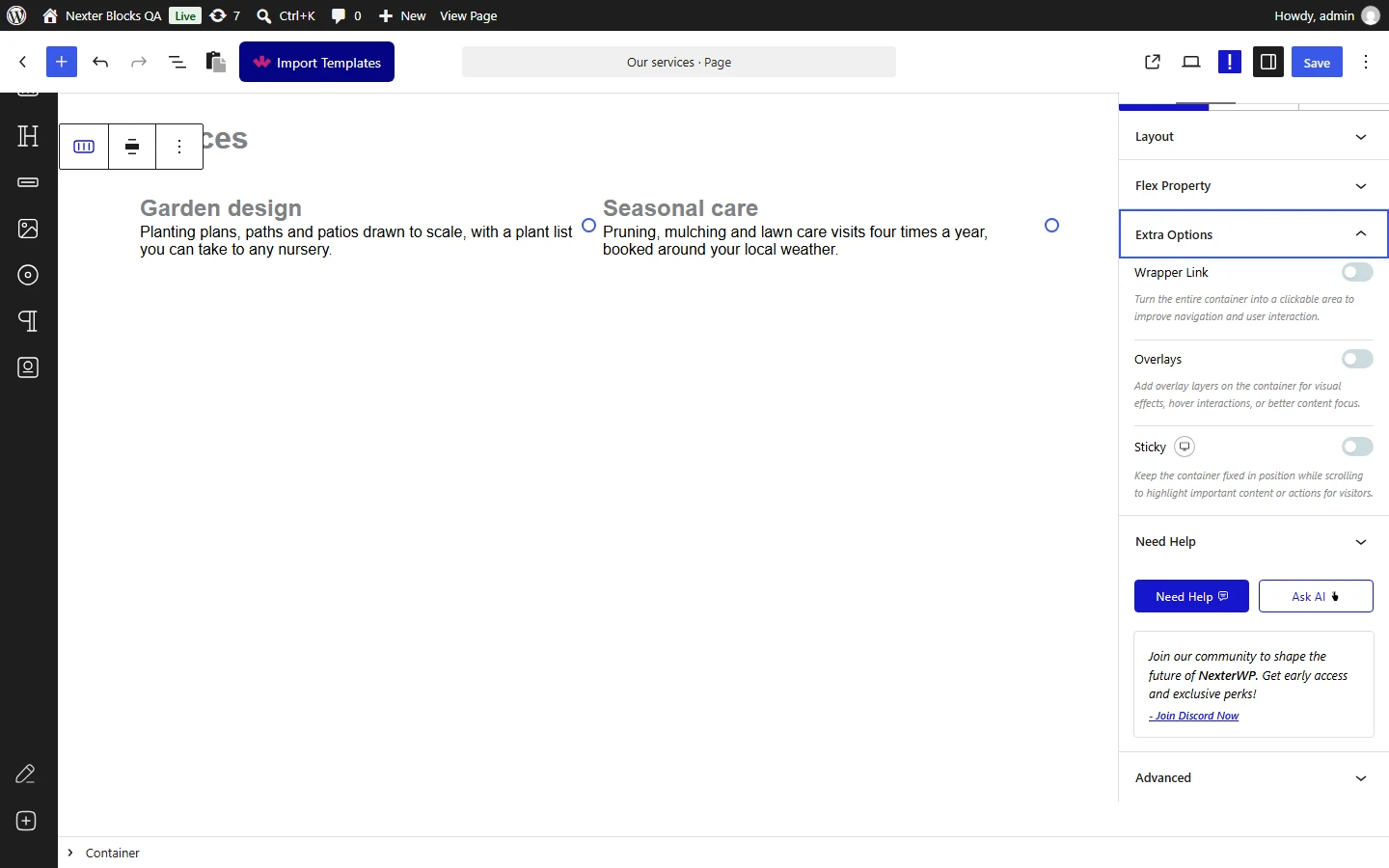Insert a Heading block from left sidebar

click(x=28, y=136)
